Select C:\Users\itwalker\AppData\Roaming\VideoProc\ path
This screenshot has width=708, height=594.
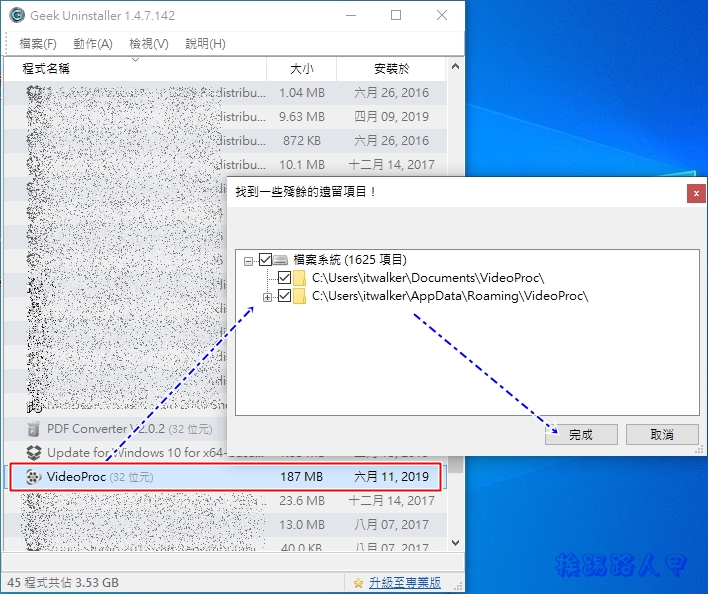450,296
